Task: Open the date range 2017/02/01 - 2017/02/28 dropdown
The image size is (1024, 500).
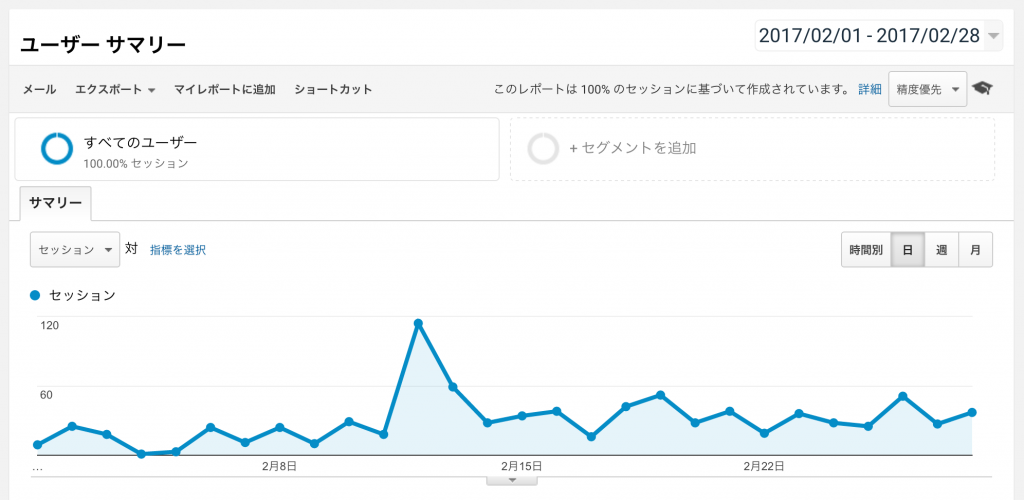Action: pos(879,35)
